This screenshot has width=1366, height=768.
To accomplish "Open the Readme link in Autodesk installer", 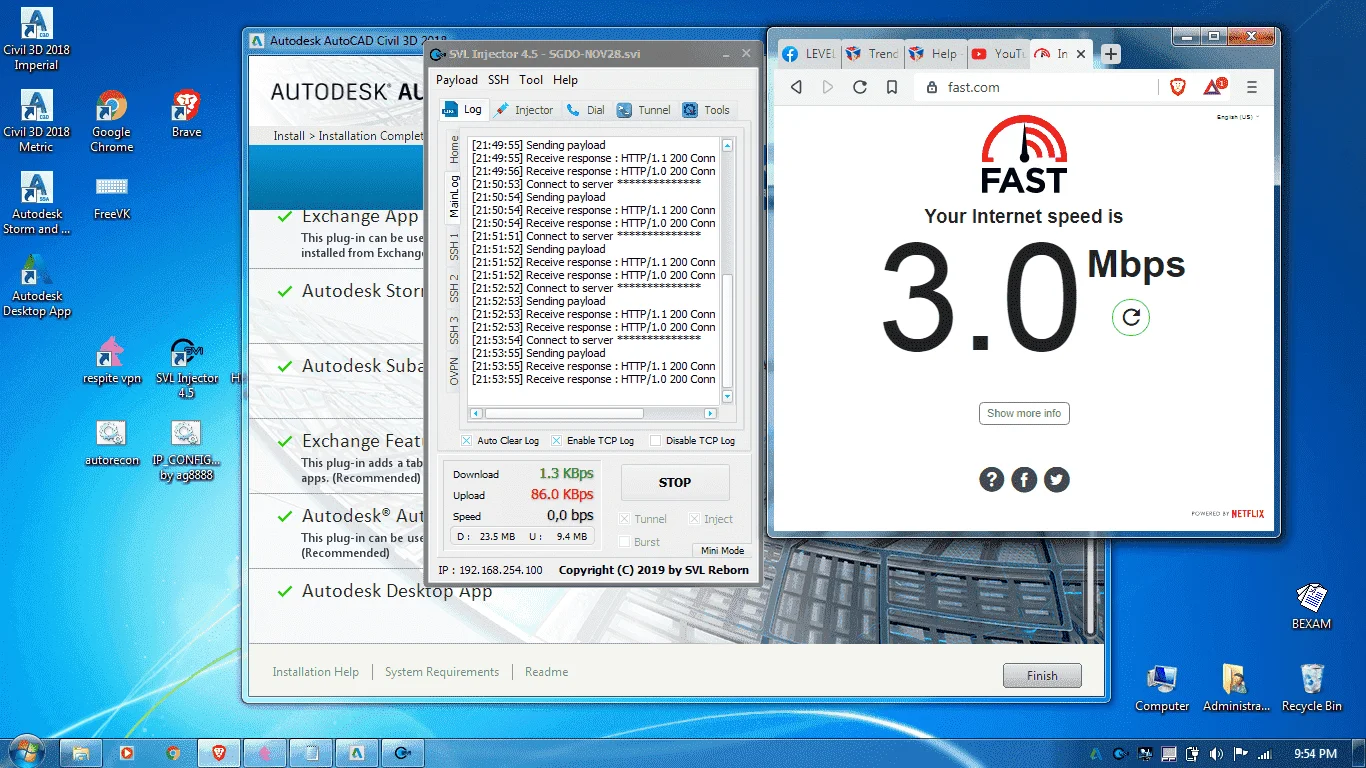I will [546, 672].
